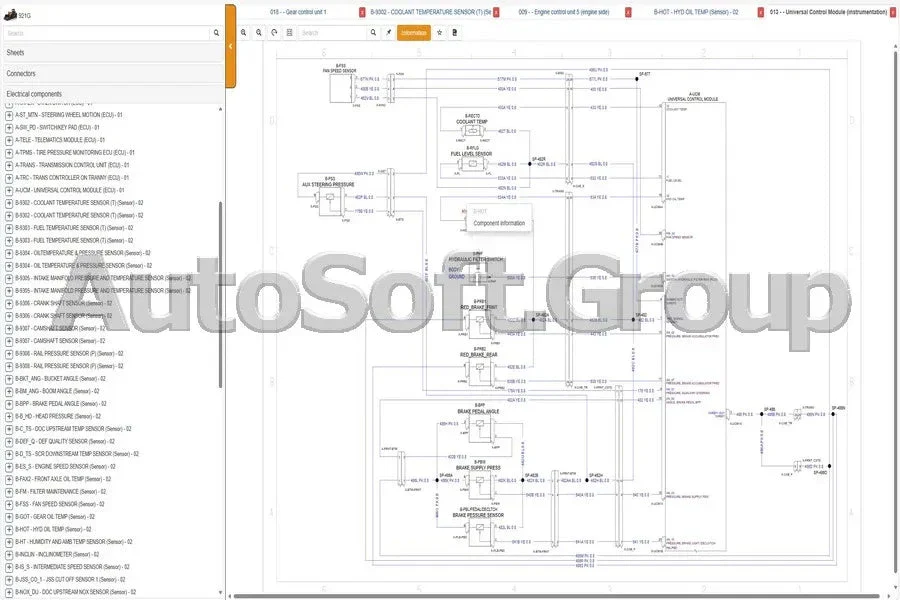
Task: Click the sidebar search magnifier icon
Action: coord(216,33)
